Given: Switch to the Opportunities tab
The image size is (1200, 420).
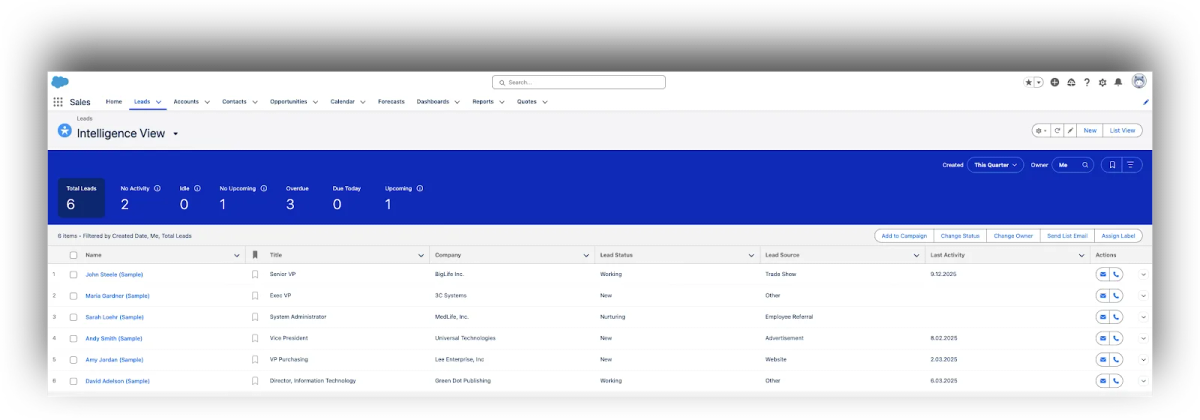Looking at the screenshot, I should click(289, 101).
